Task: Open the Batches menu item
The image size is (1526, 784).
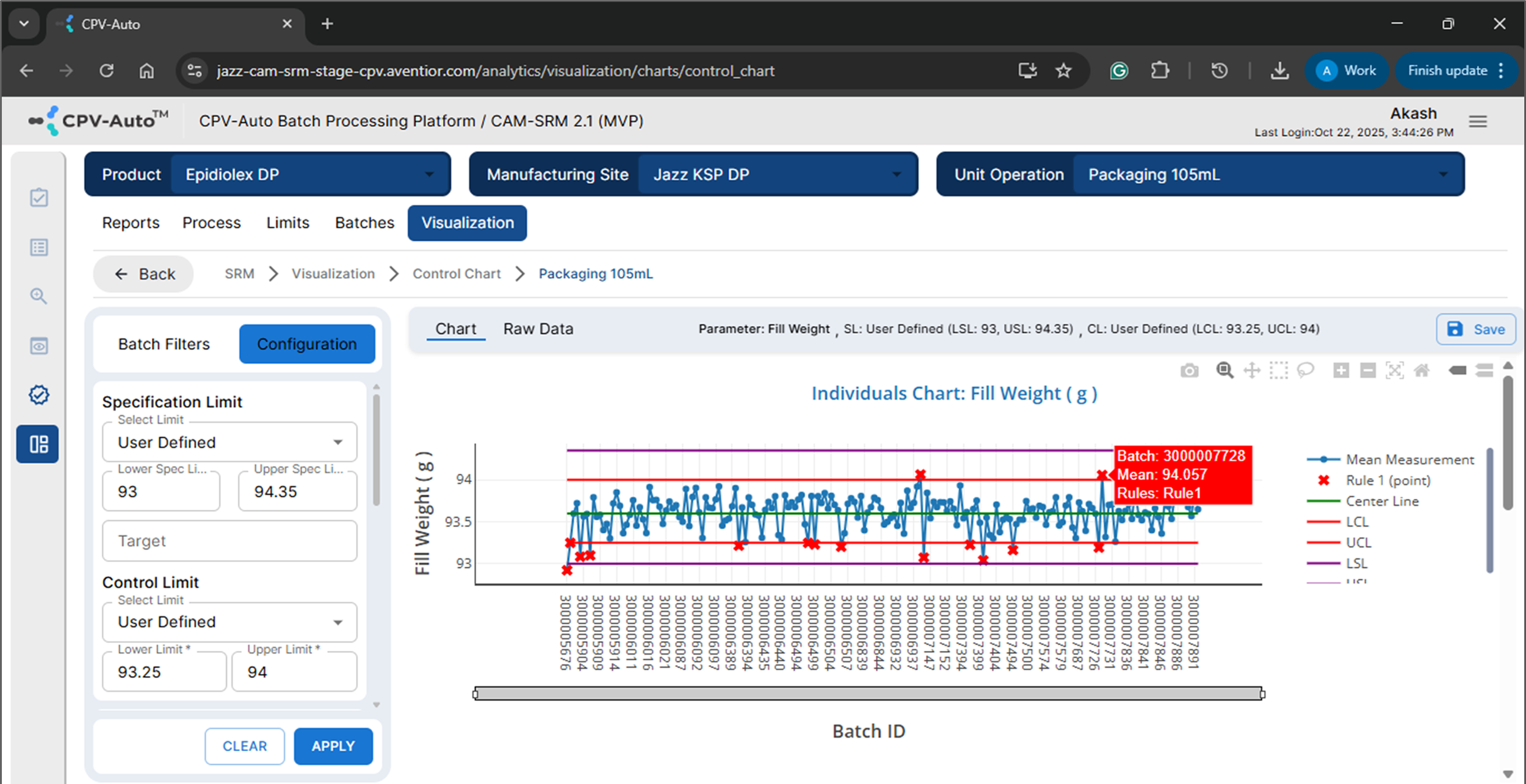Action: (x=364, y=223)
